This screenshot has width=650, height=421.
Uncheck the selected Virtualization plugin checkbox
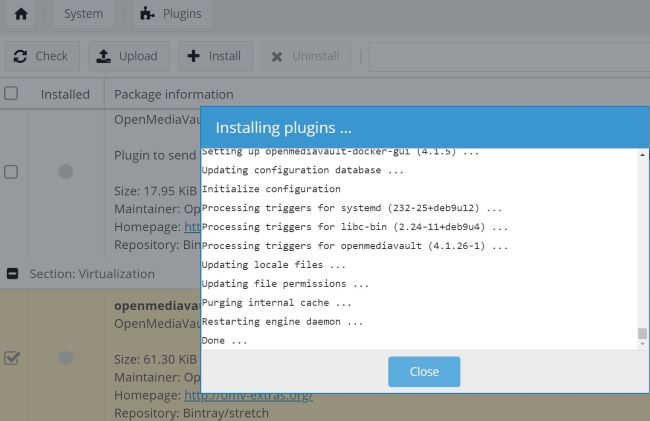coord(12,357)
